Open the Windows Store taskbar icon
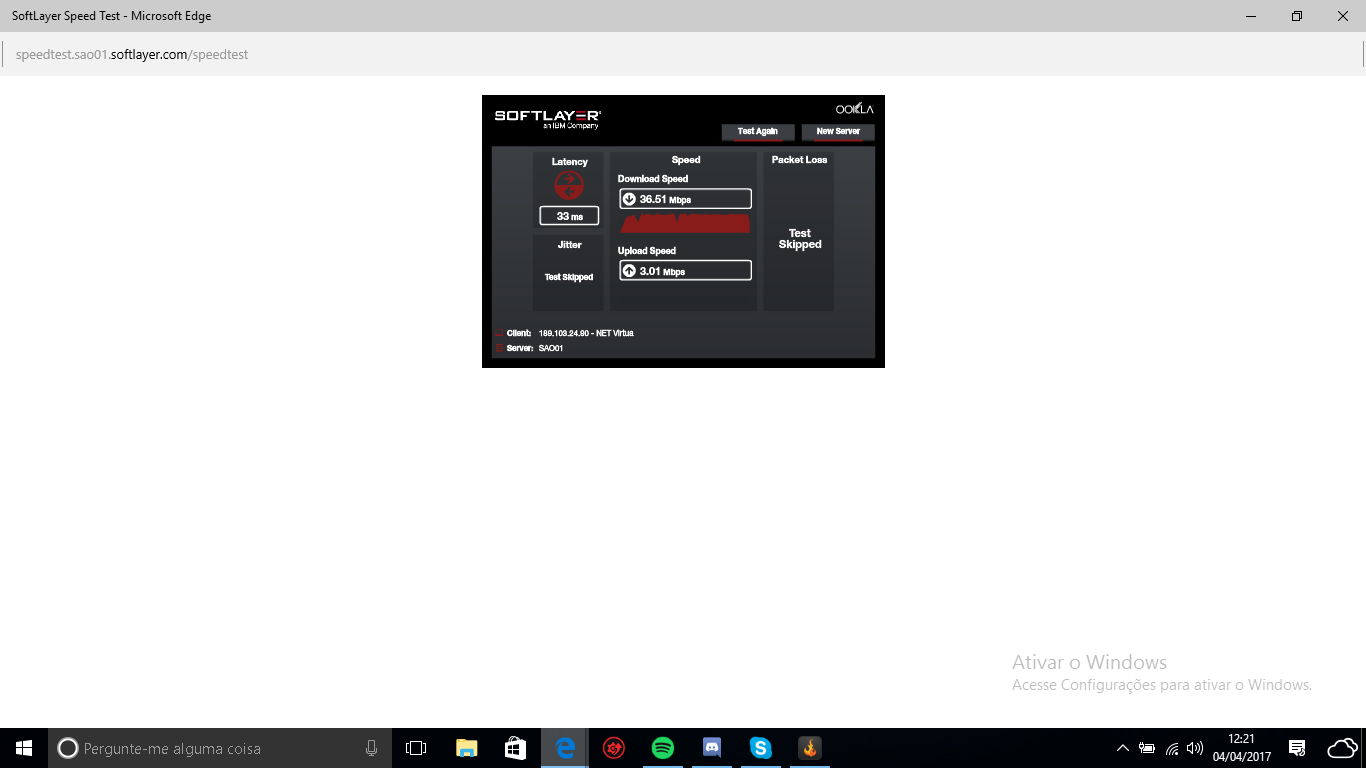 516,748
